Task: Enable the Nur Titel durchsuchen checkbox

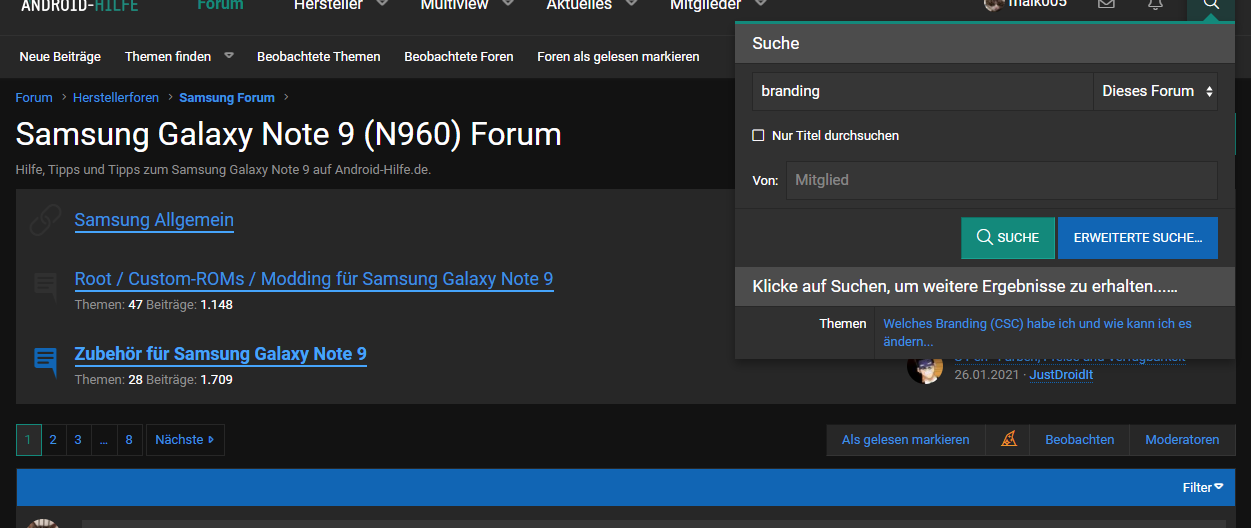Action: 758,135
